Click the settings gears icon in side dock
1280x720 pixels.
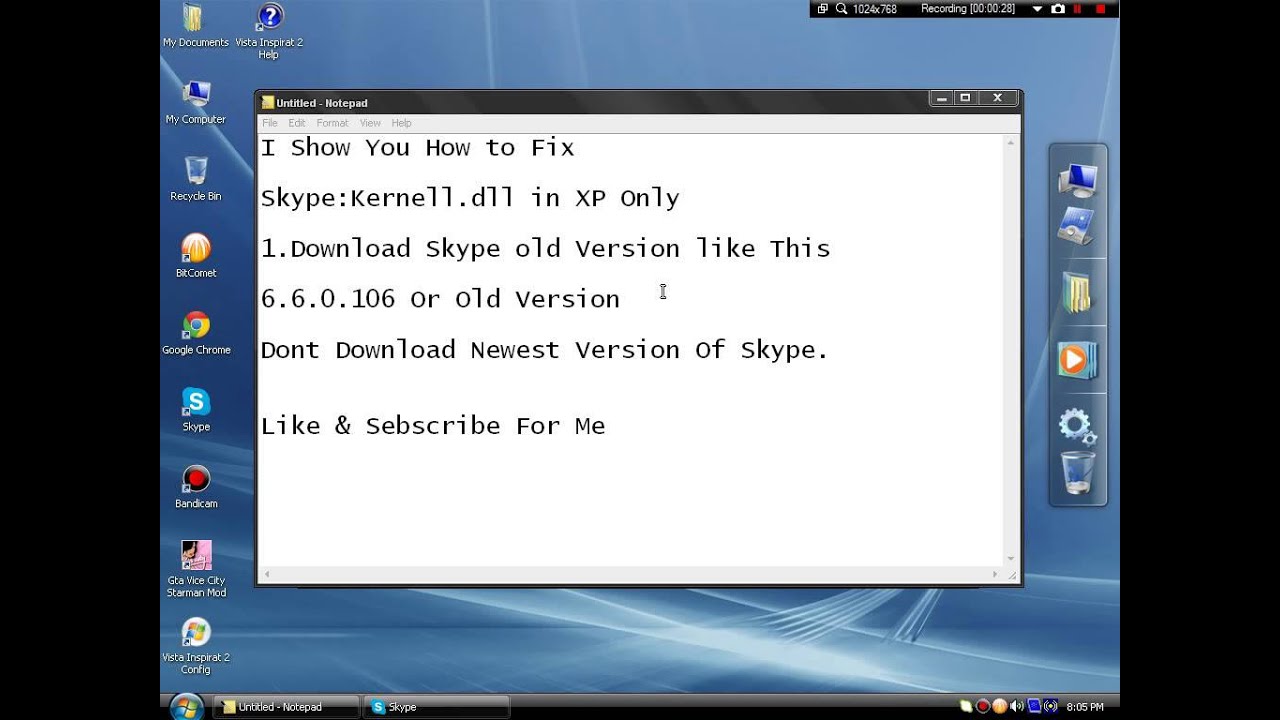(x=1077, y=427)
